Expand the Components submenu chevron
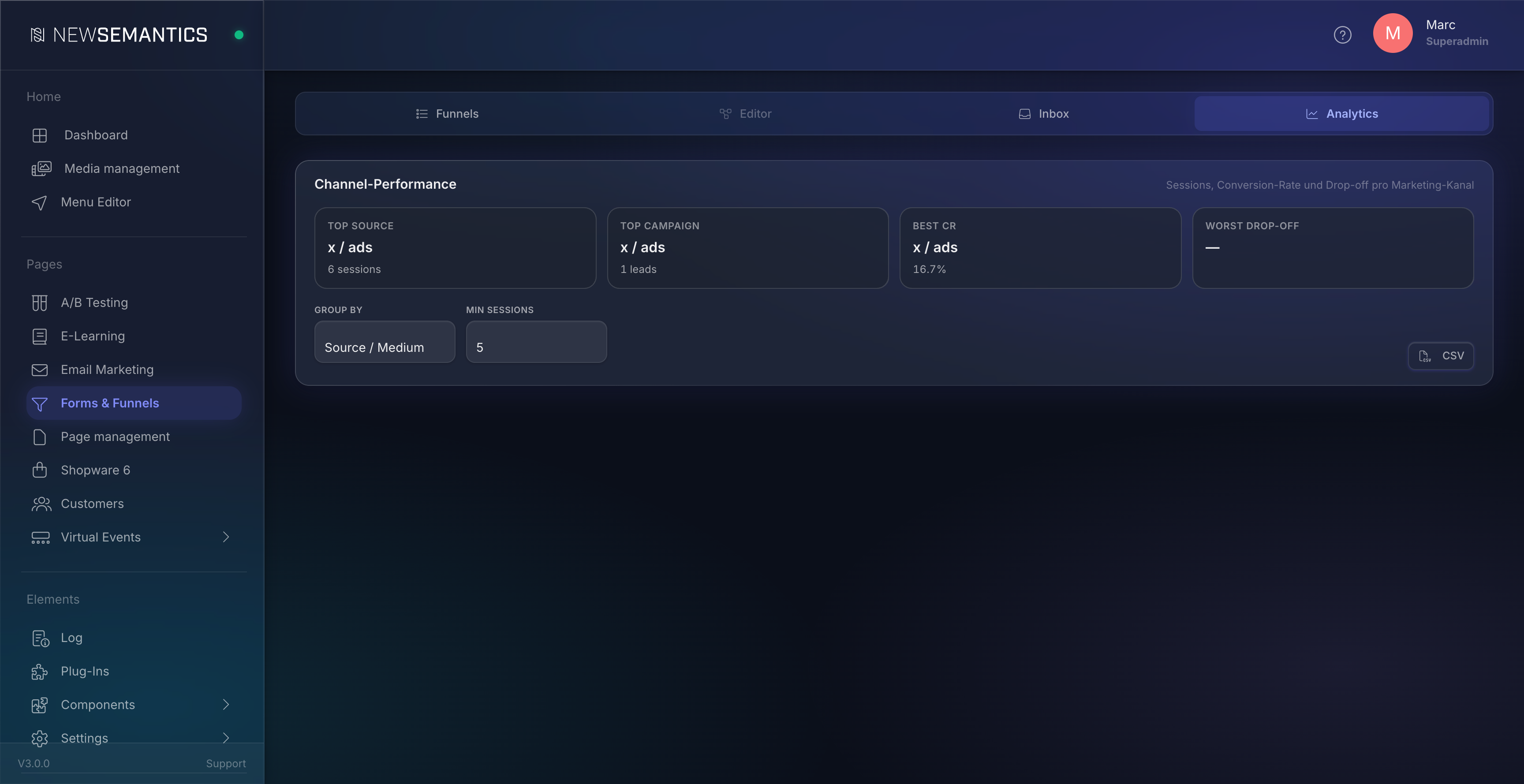The image size is (1524, 784). click(x=226, y=704)
